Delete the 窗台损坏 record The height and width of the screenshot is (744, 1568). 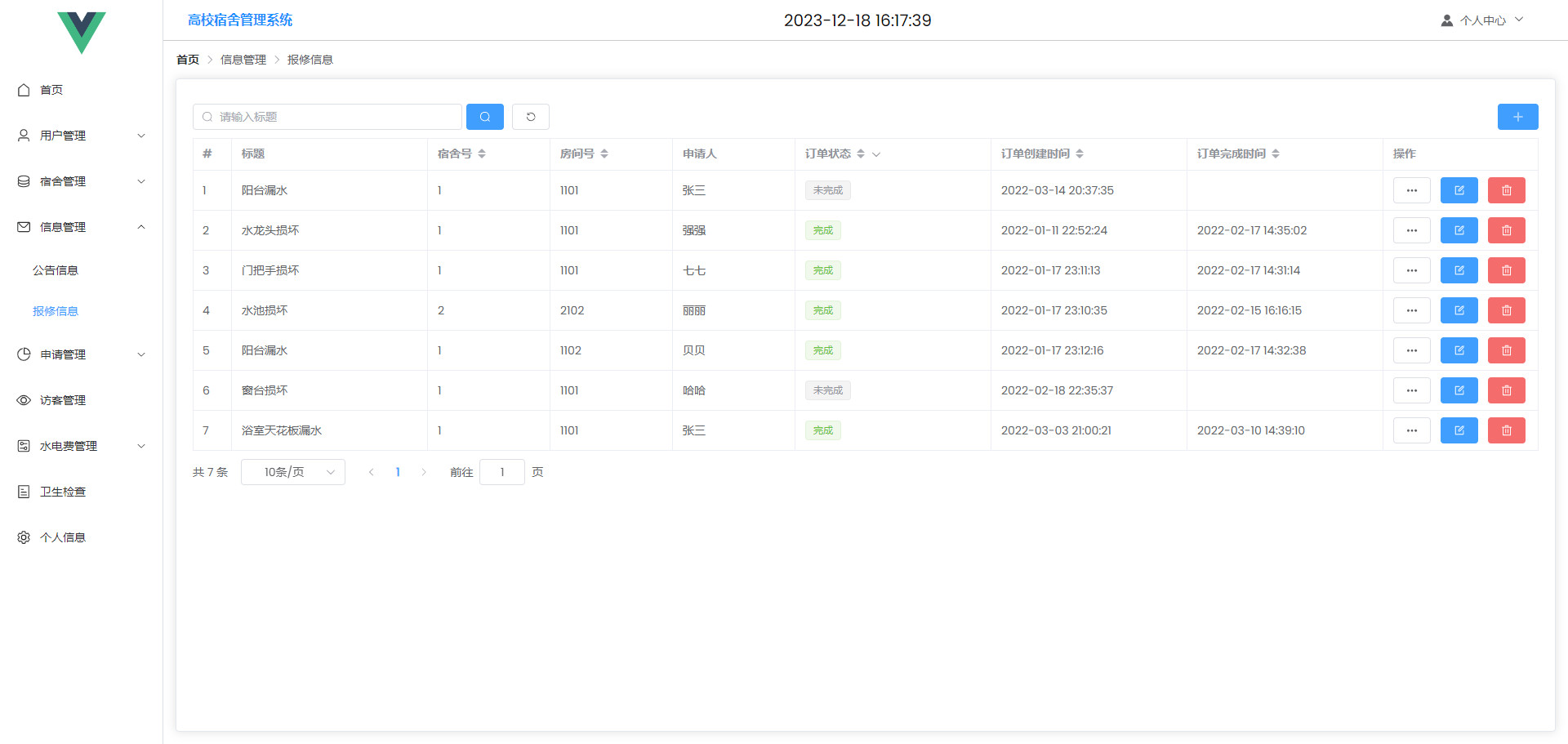tap(1506, 390)
